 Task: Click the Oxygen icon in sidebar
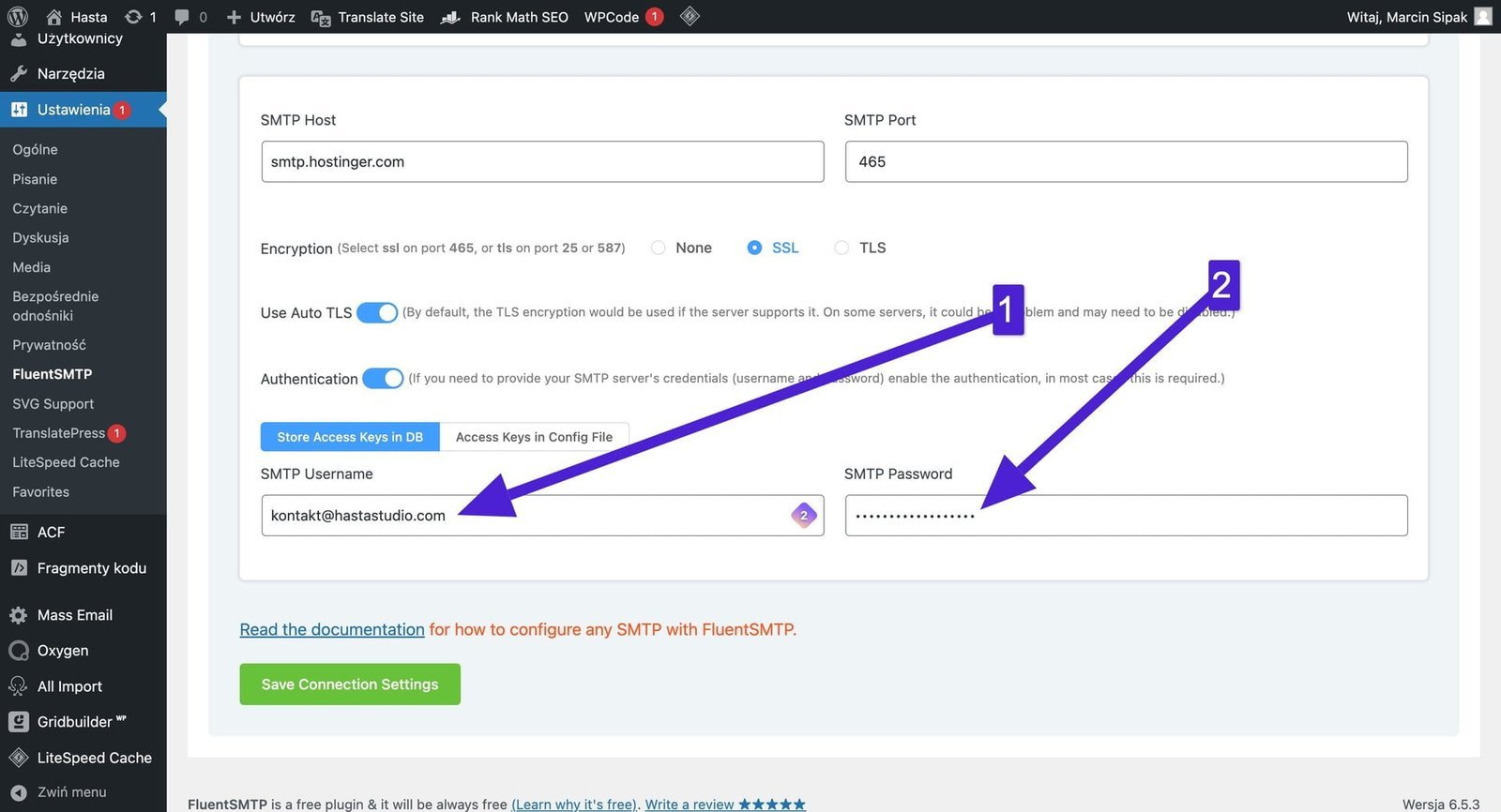click(x=18, y=651)
